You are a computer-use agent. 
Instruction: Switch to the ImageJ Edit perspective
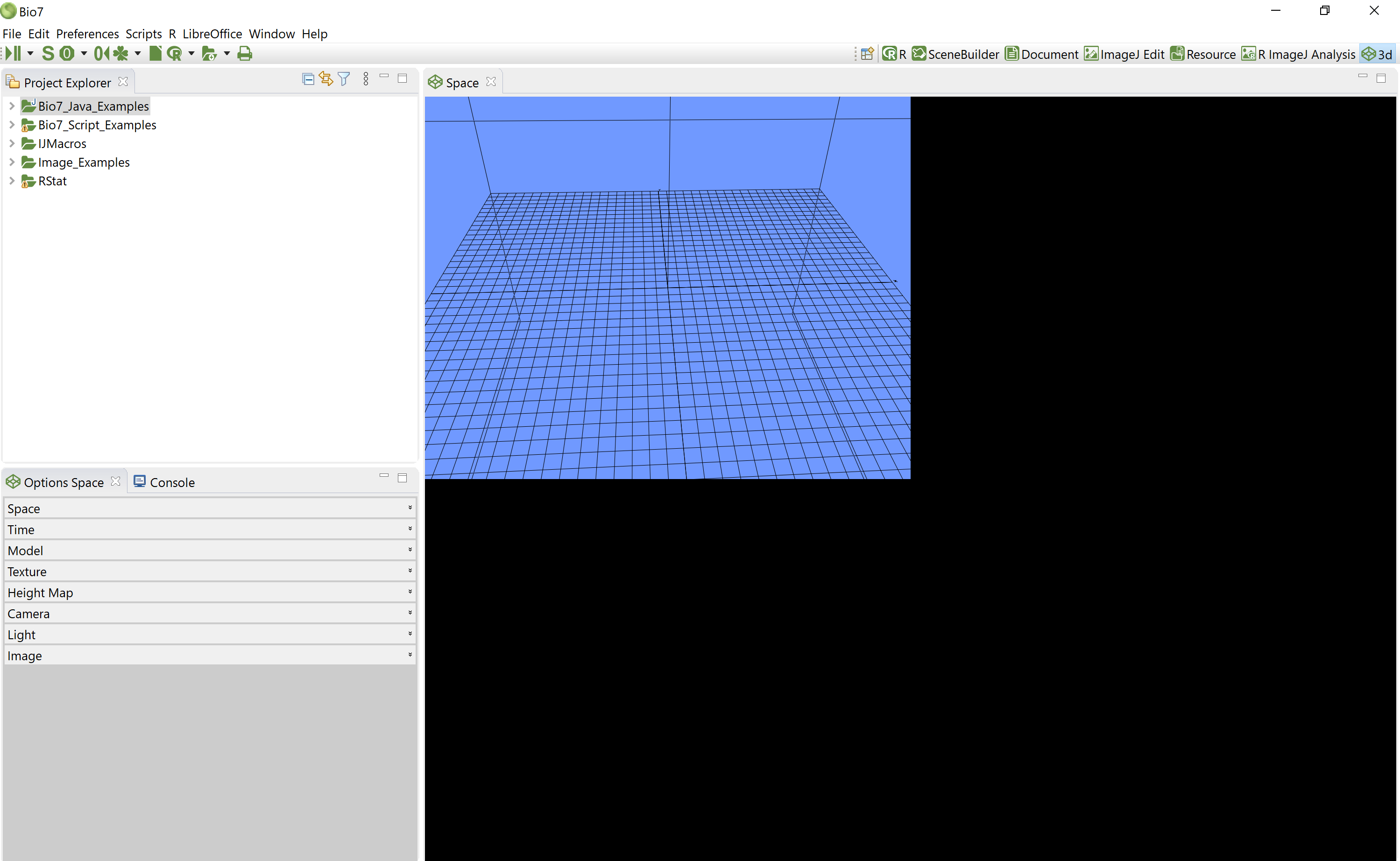[1124, 54]
